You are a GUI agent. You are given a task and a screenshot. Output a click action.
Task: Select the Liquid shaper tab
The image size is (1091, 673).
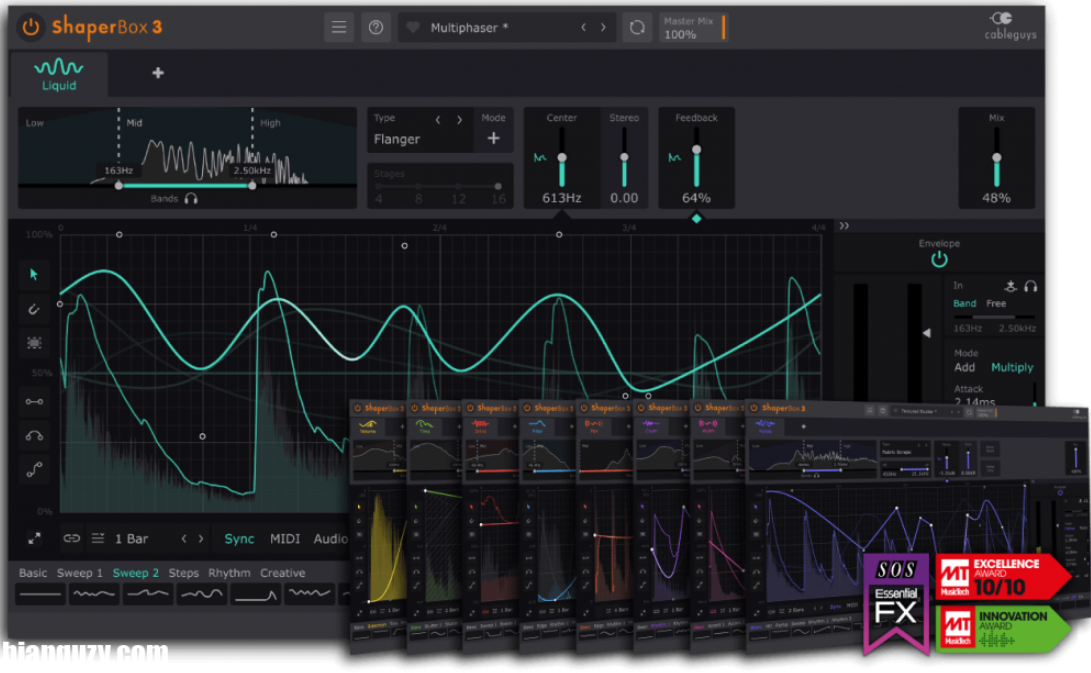coord(59,74)
